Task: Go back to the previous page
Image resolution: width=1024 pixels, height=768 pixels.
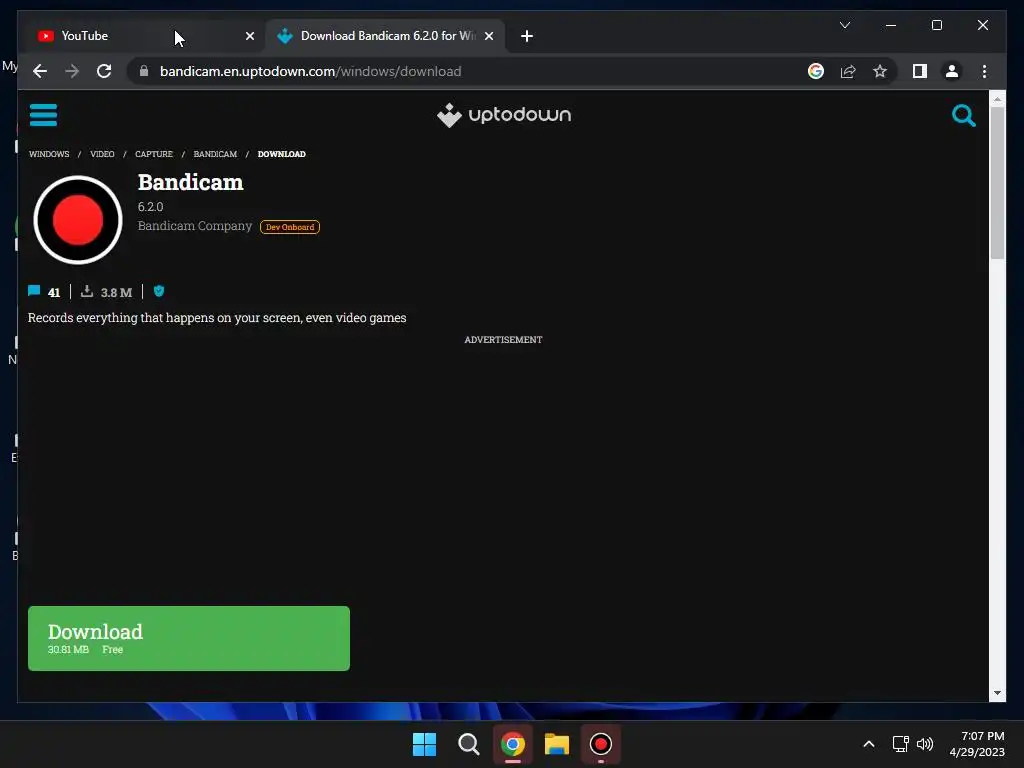Action: pos(40,71)
